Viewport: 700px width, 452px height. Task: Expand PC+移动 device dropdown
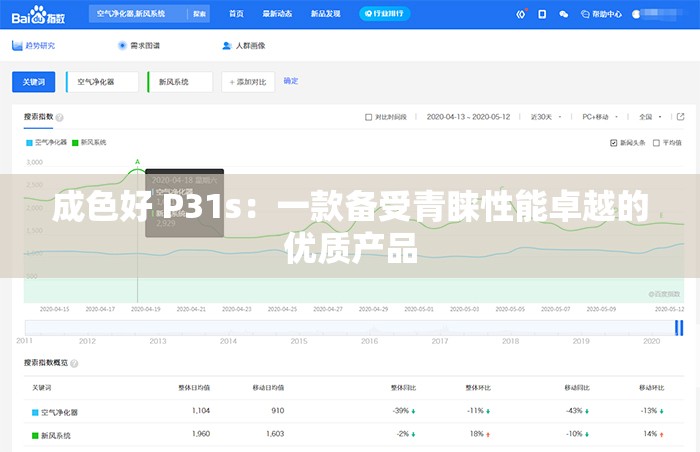click(x=600, y=117)
